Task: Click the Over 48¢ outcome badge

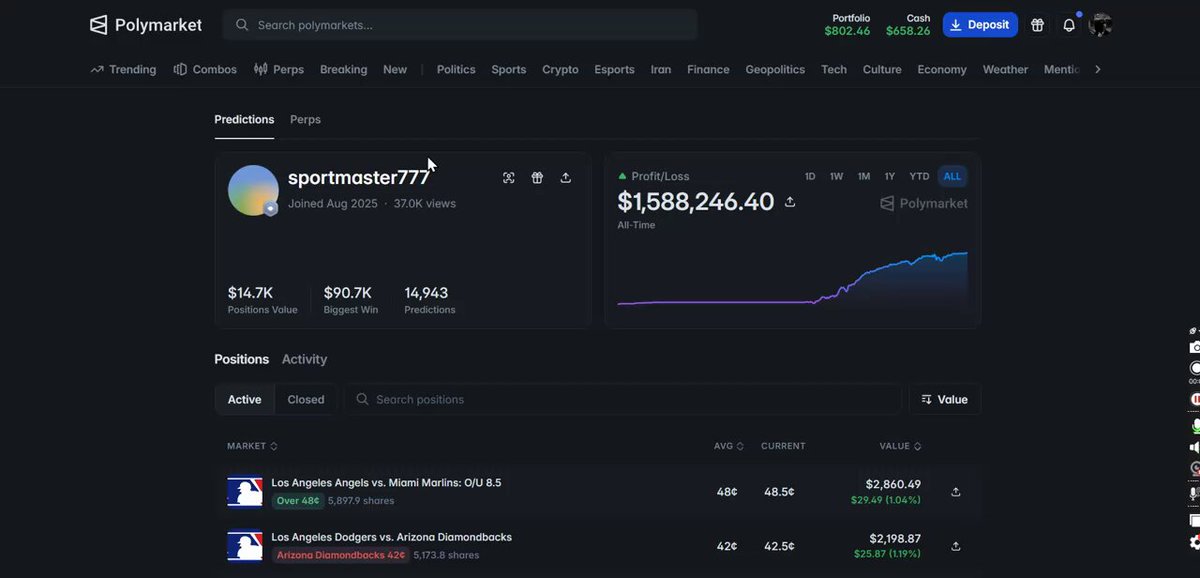Action: click(x=298, y=501)
